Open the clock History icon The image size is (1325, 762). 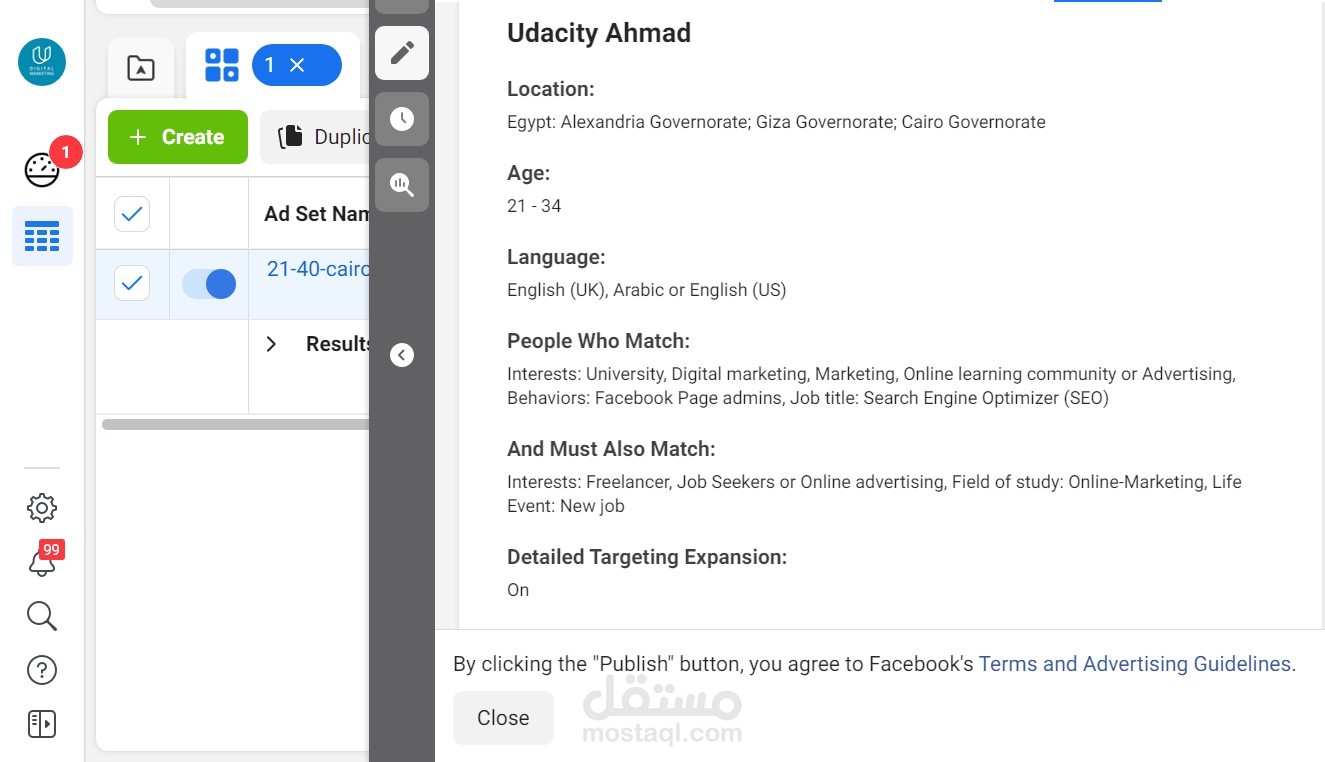pos(402,119)
